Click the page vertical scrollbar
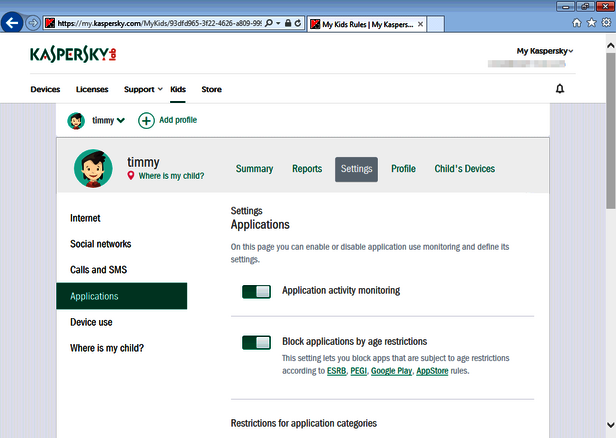 click(609, 250)
